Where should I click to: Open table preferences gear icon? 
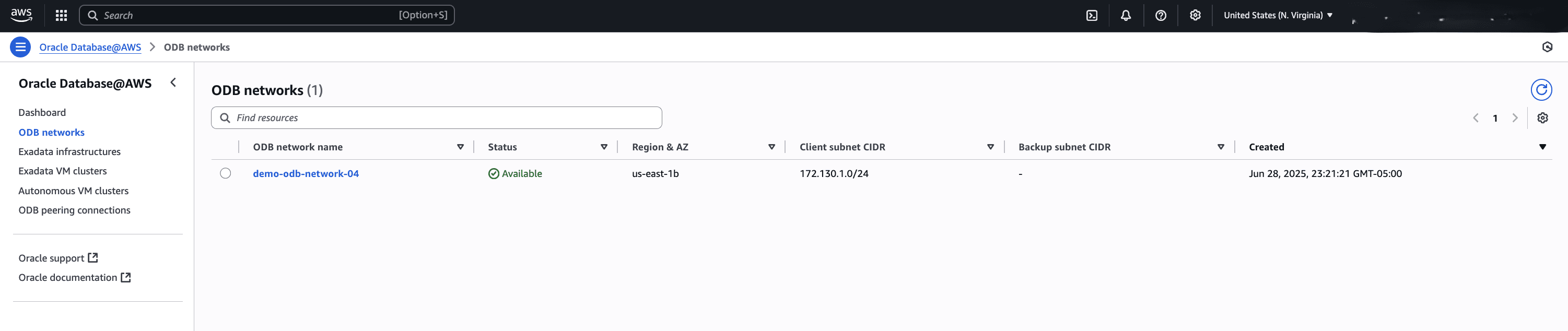(x=1542, y=118)
